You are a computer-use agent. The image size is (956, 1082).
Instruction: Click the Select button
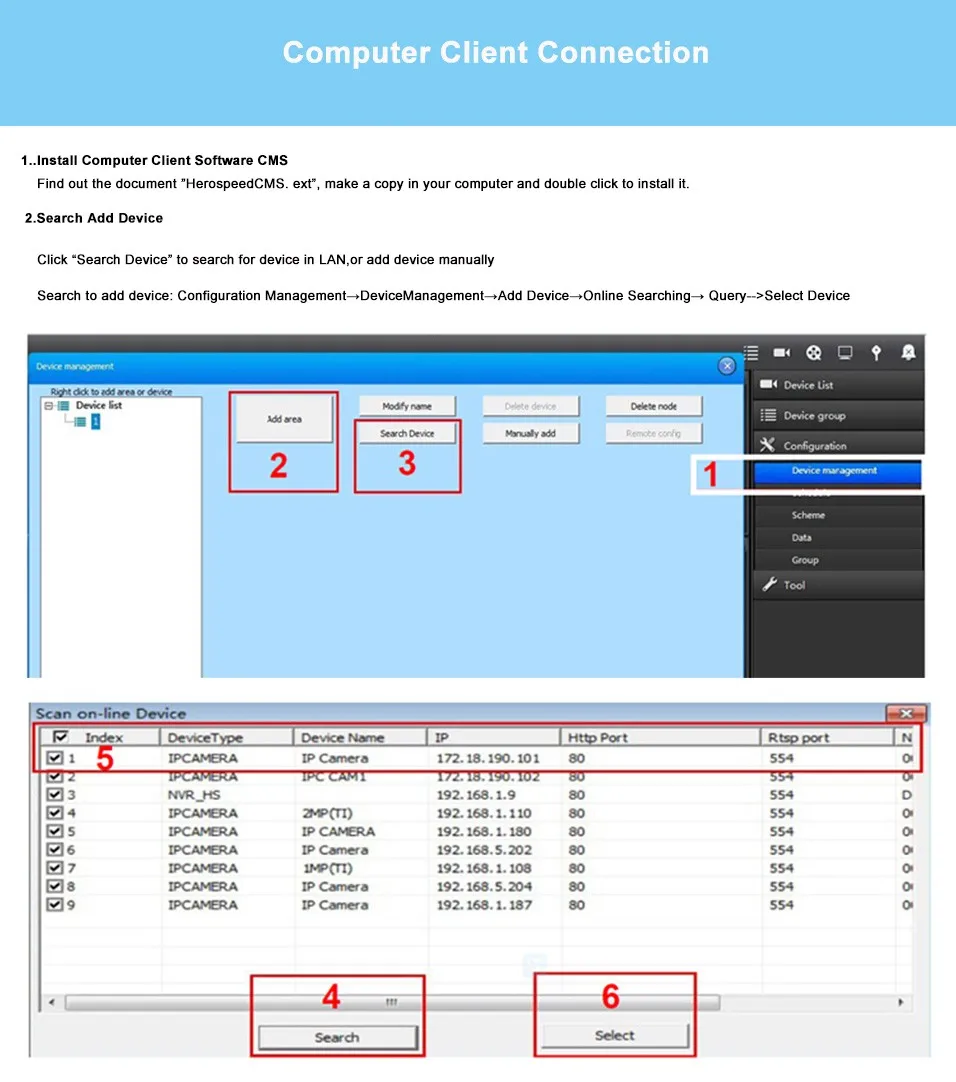pyautogui.click(x=614, y=1035)
